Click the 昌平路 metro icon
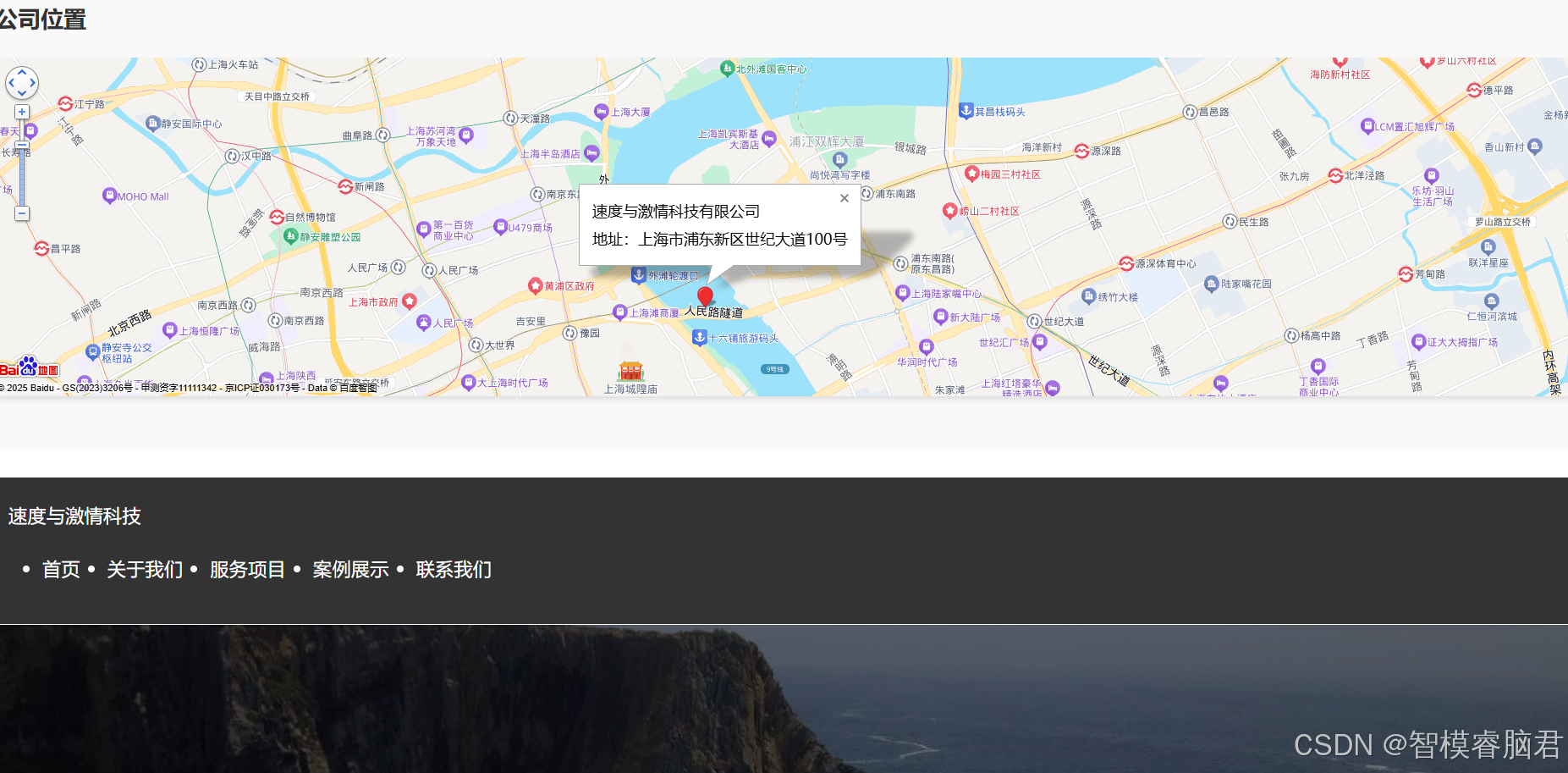The width and height of the screenshot is (1568, 773). tap(42, 249)
